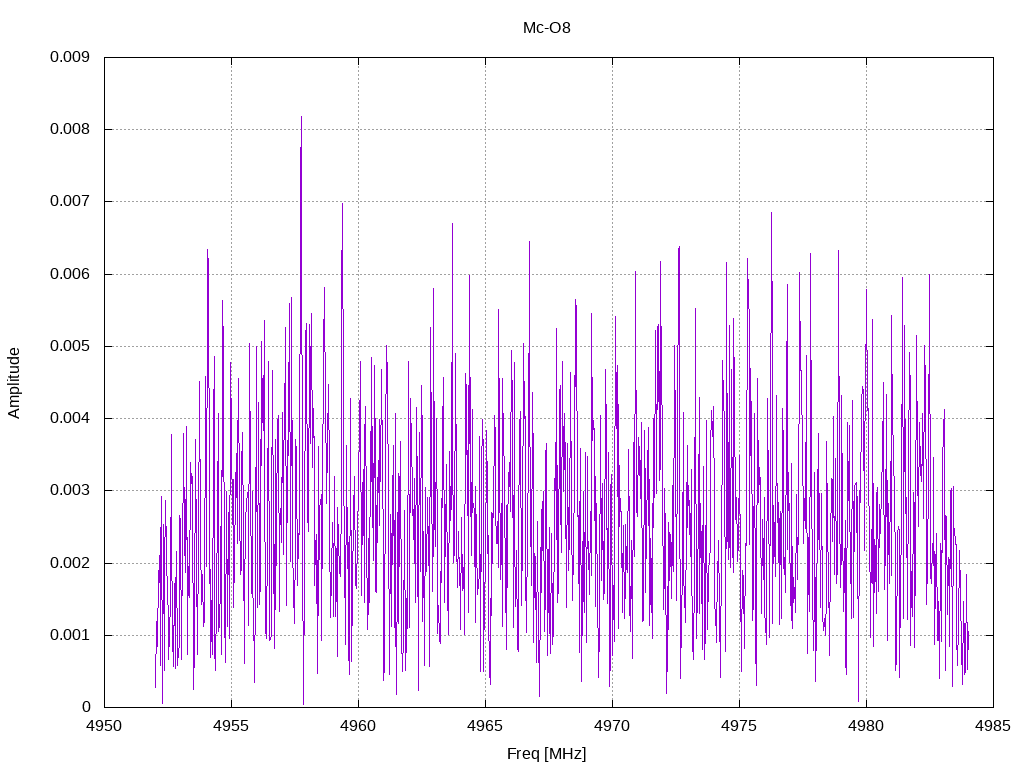Click the Freq [MHz] x-axis label
This screenshot has height=768, width=1024.
pyautogui.click(x=547, y=754)
